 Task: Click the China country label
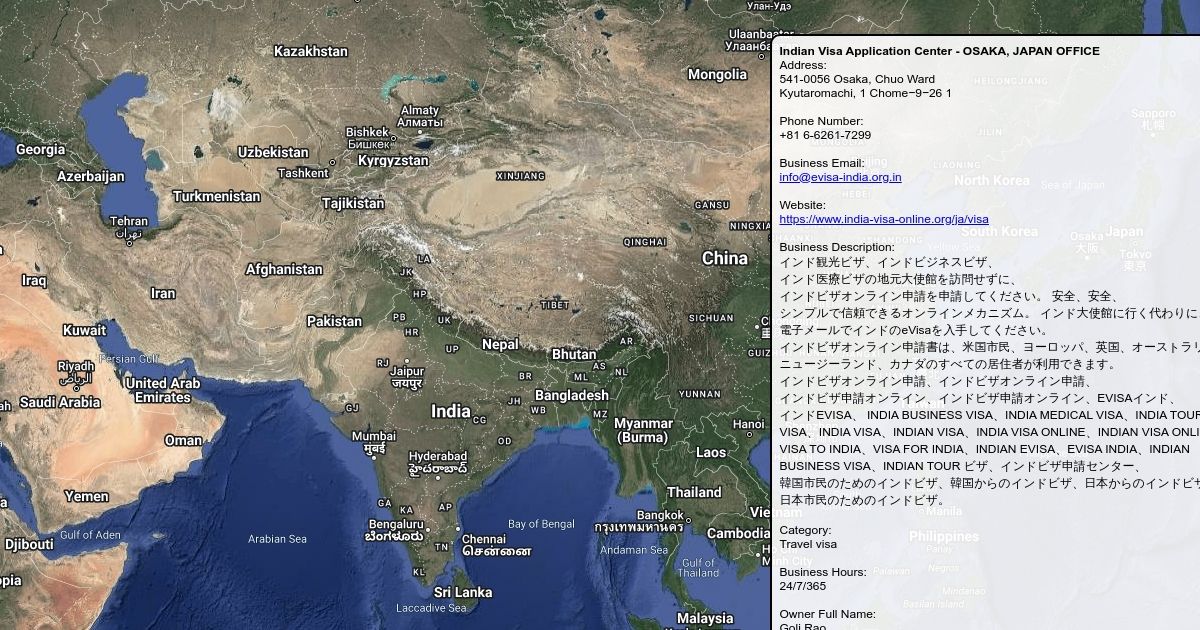click(x=725, y=258)
